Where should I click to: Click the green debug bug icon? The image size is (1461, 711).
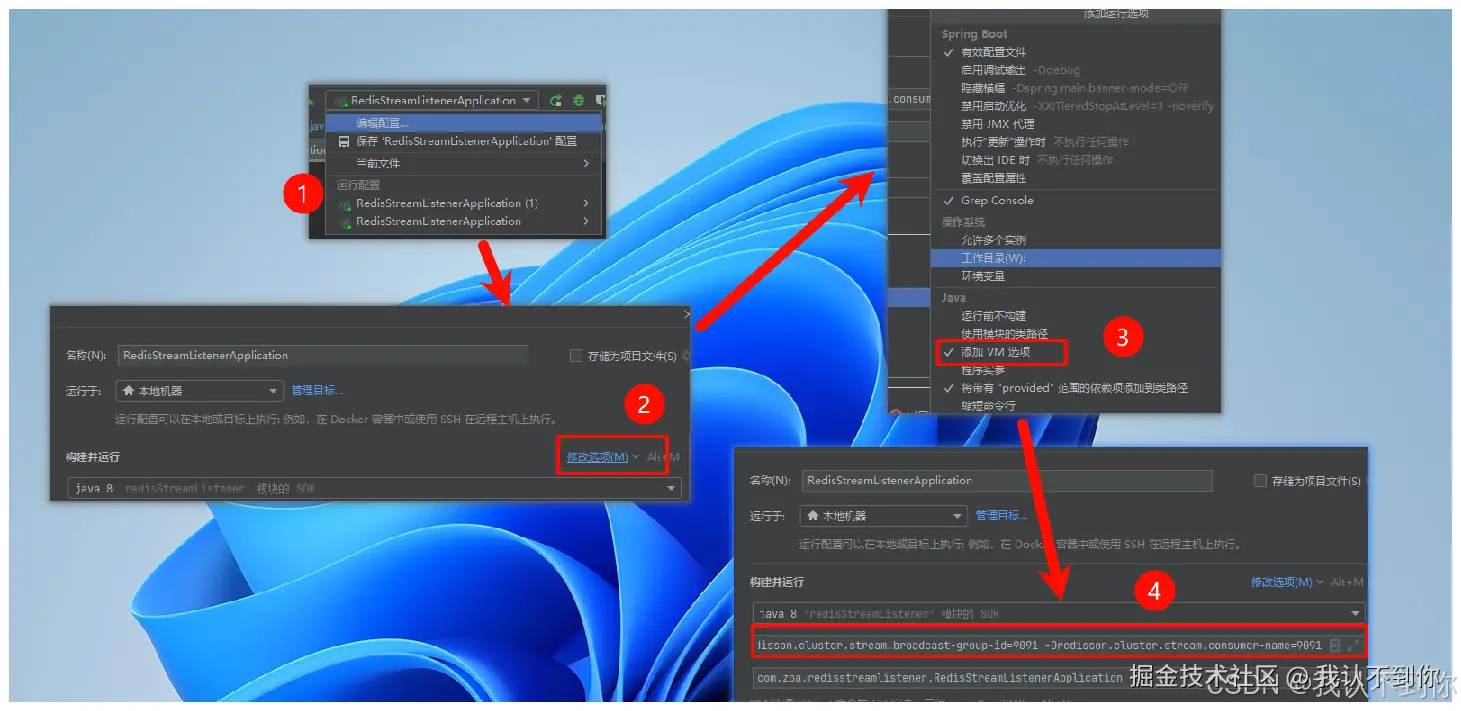578,101
